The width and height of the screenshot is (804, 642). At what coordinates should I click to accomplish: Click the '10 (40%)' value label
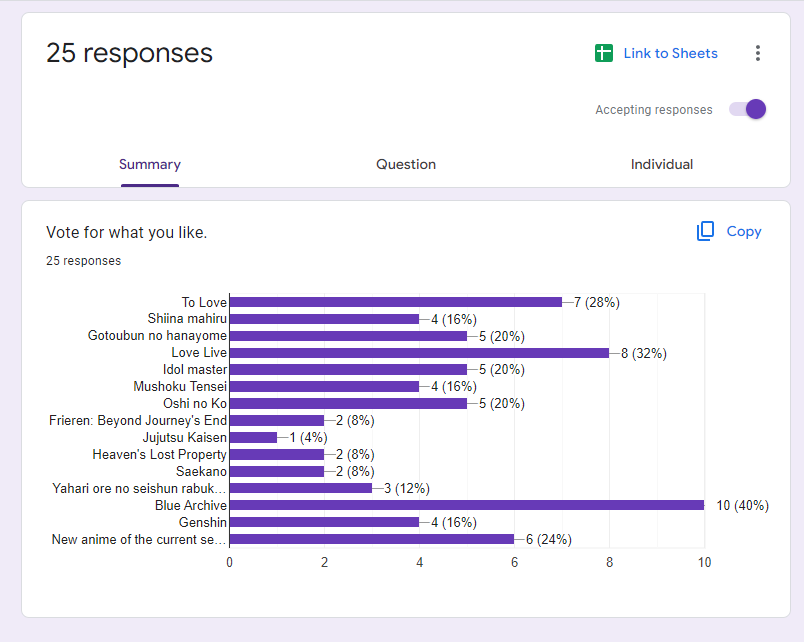742,506
